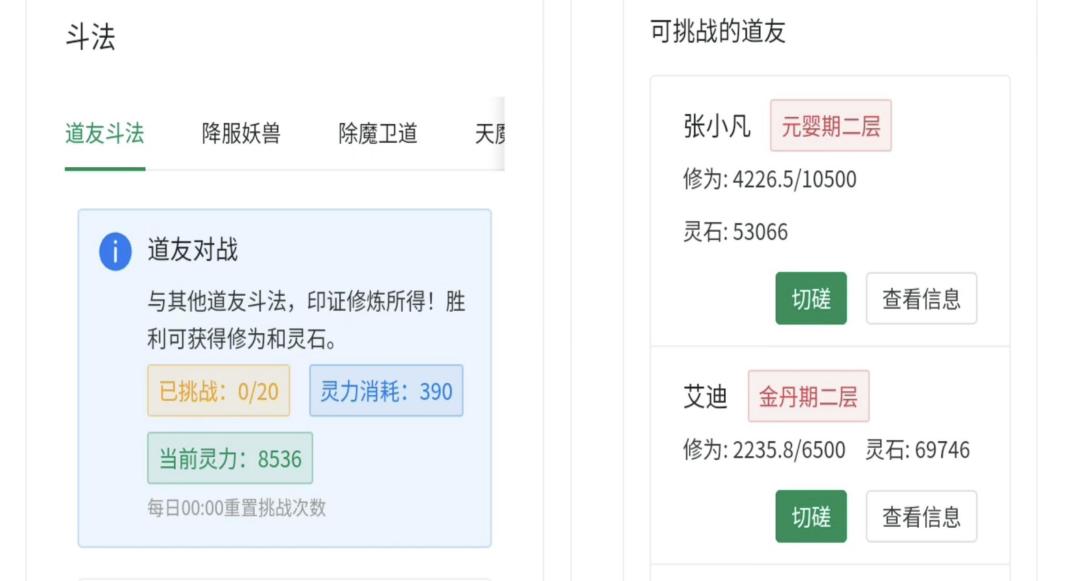Open the partially visible 天魔 tab
The height and width of the screenshot is (581, 1080).
click(490, 134)
